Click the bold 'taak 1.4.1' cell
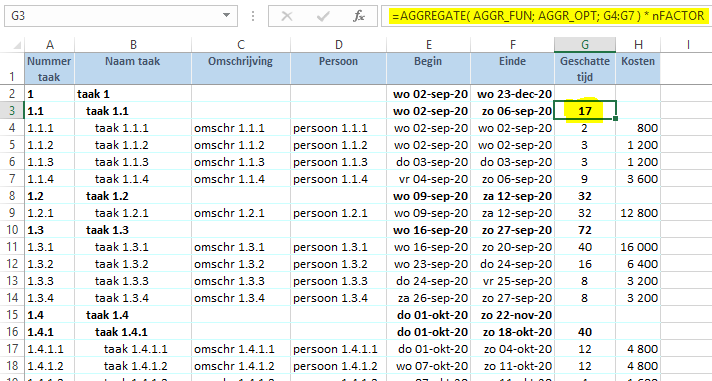Screen dimensions: 712x381 (133, 332)
